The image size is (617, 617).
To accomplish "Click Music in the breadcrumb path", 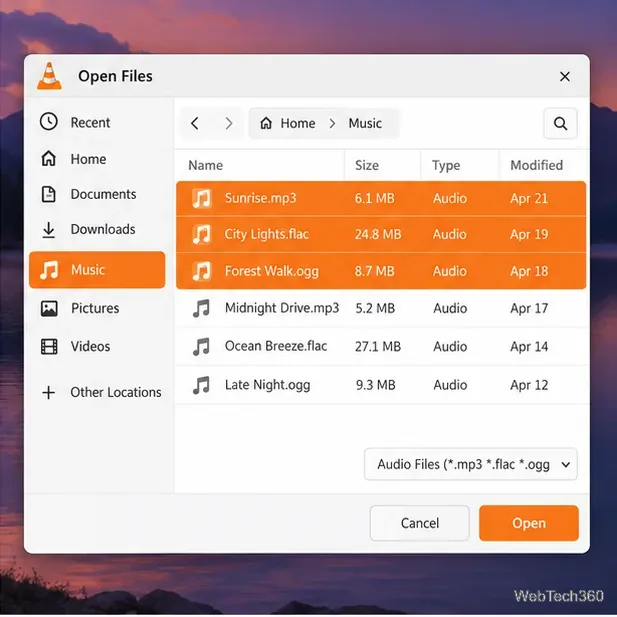I will point(365,124).
